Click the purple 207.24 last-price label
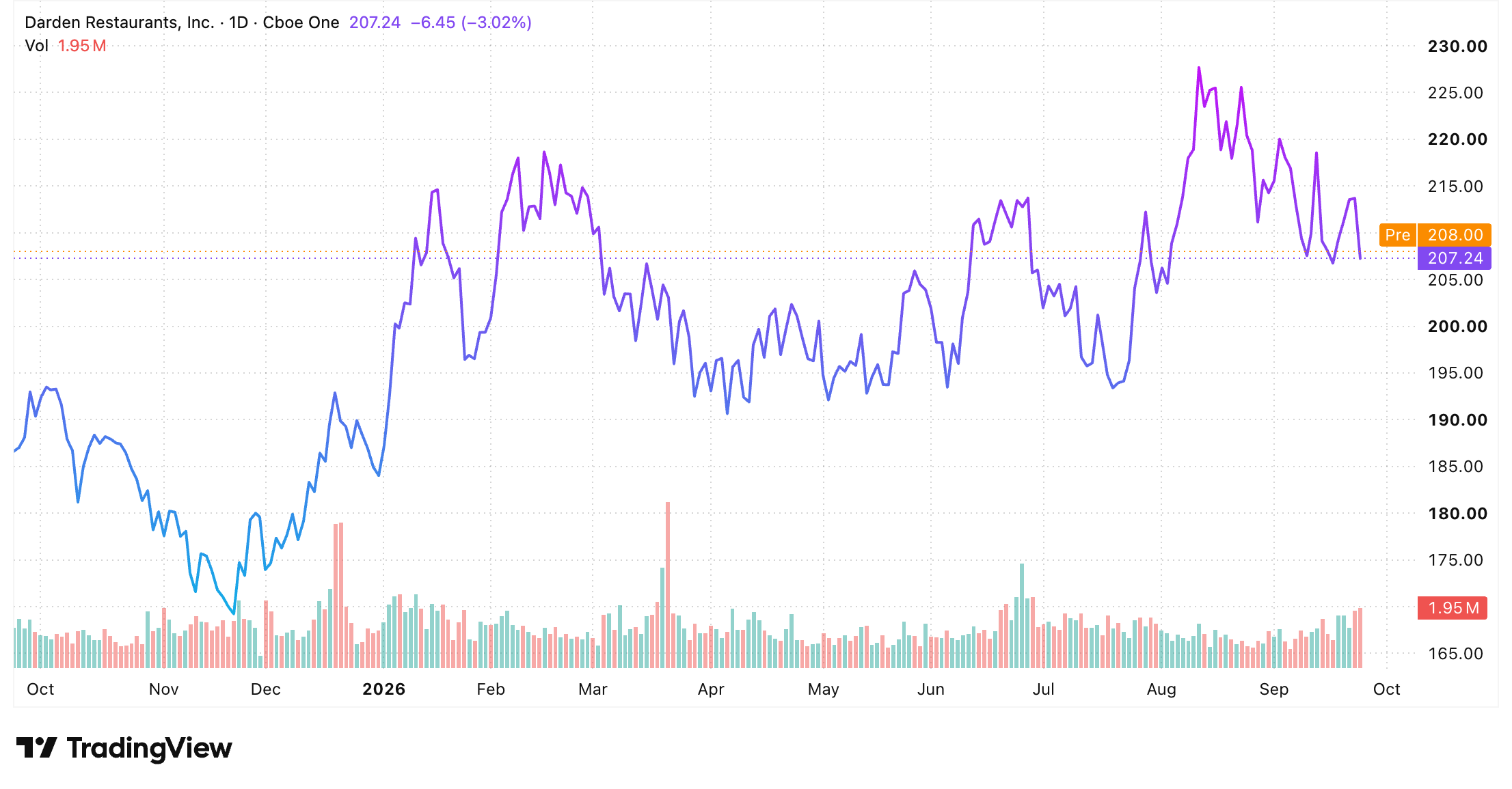1512x789 pixels. point(1455,258)
